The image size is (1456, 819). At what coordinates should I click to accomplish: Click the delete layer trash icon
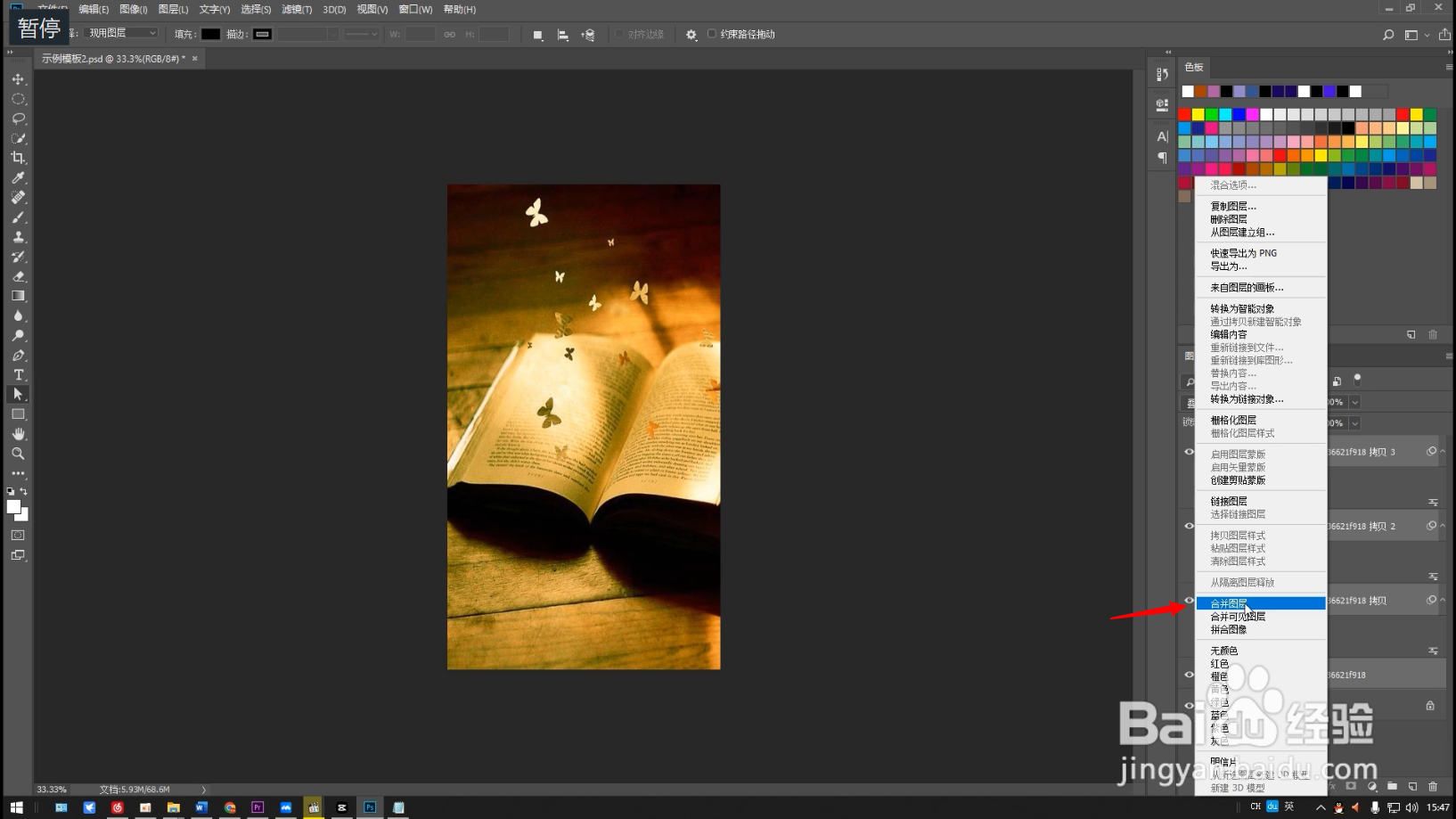(1433, 786)
